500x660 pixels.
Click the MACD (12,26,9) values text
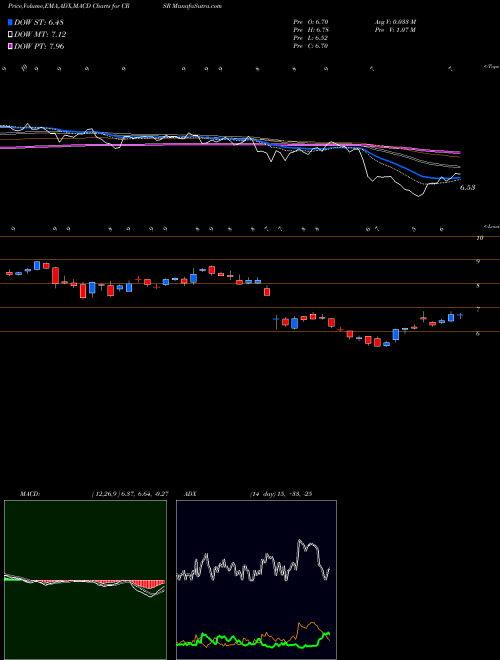pos(130,494)
